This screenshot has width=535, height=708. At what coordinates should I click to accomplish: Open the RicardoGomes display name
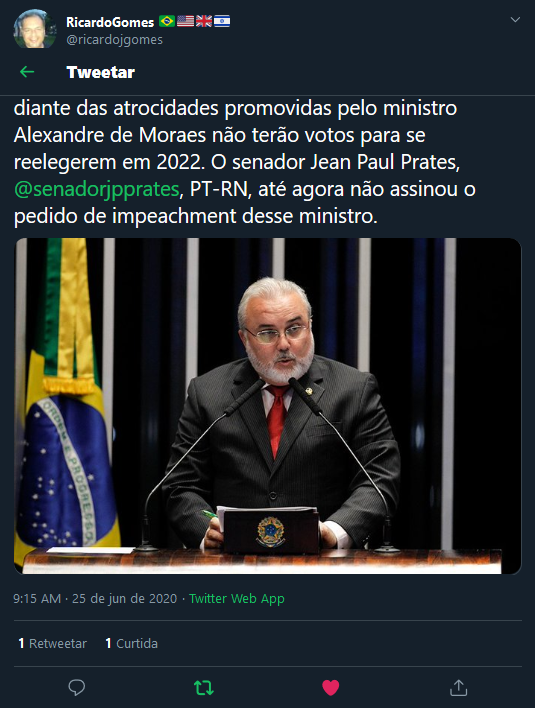pos(110,22)
